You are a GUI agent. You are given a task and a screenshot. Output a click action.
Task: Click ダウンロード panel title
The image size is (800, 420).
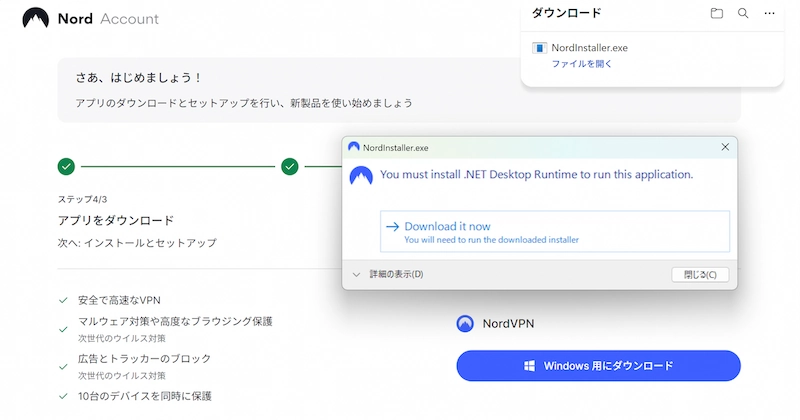click(566, 13)
